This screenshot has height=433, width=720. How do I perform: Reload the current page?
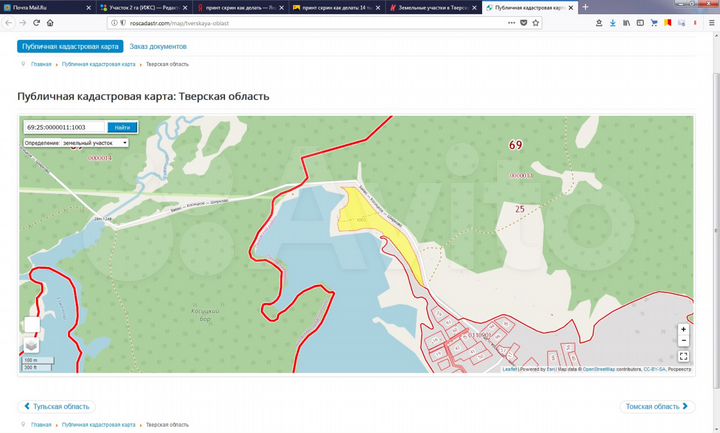pos(36,22)
